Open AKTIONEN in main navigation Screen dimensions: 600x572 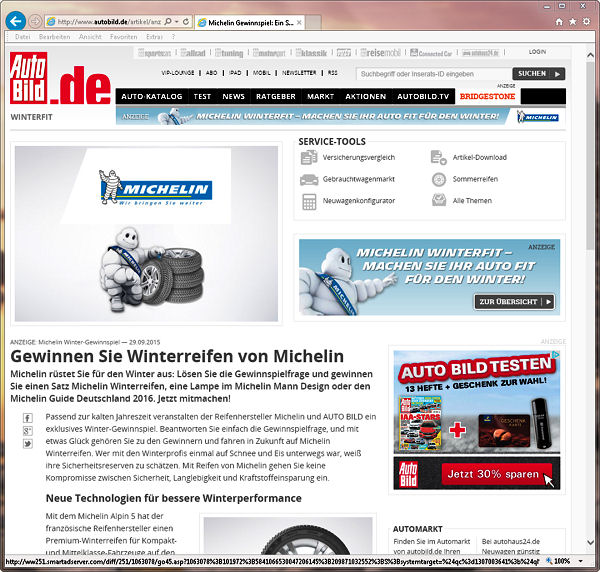365,96
